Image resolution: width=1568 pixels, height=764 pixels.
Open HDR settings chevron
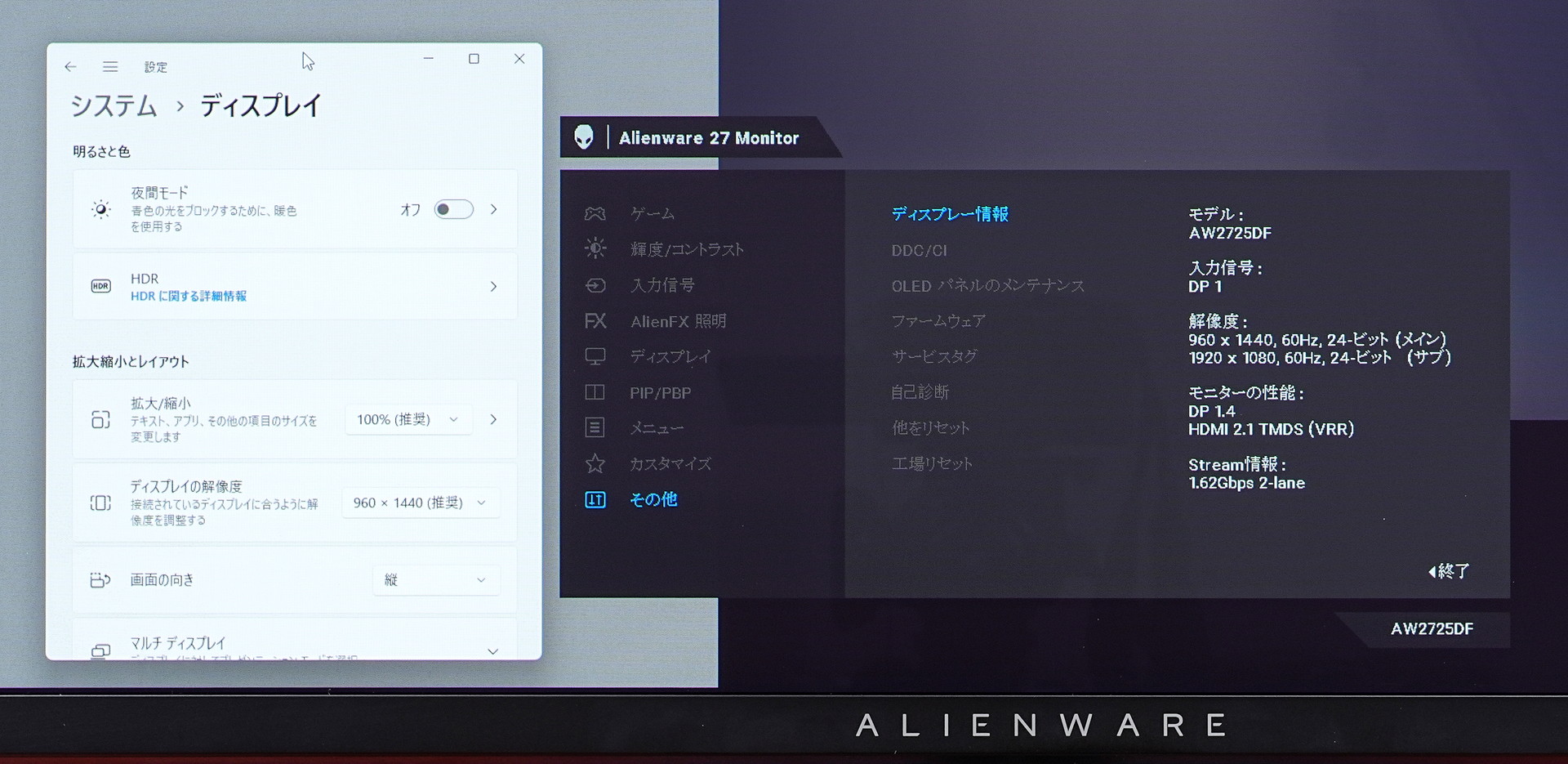pyautogui.click(x=493, y=286)
